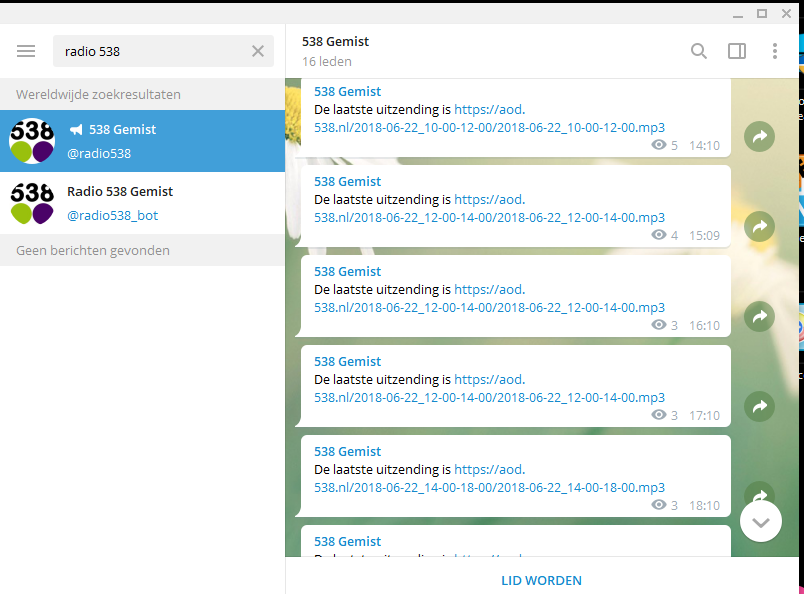This screenshot has height=594, width=804.
Task: Click LID WORDEN to join channel
Action: tap(541, 580)
